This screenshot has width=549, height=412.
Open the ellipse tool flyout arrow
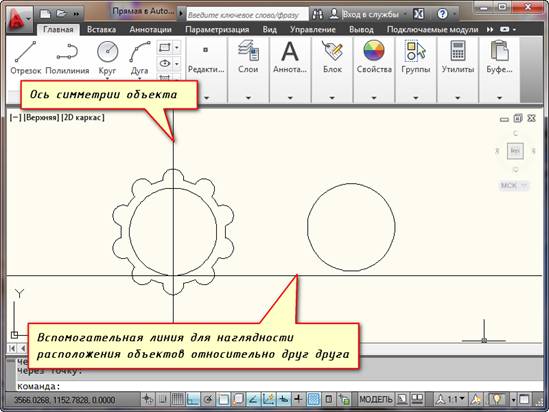pyautogui.click(x=177, y=64)
